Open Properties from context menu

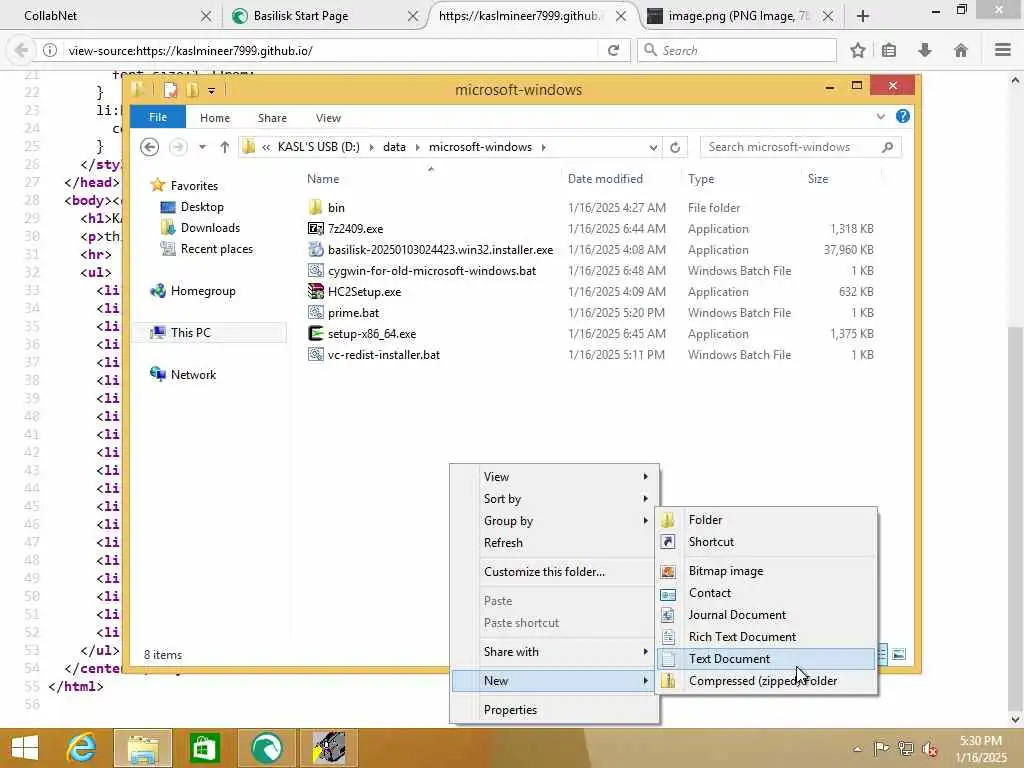click(x=554, y=710)
